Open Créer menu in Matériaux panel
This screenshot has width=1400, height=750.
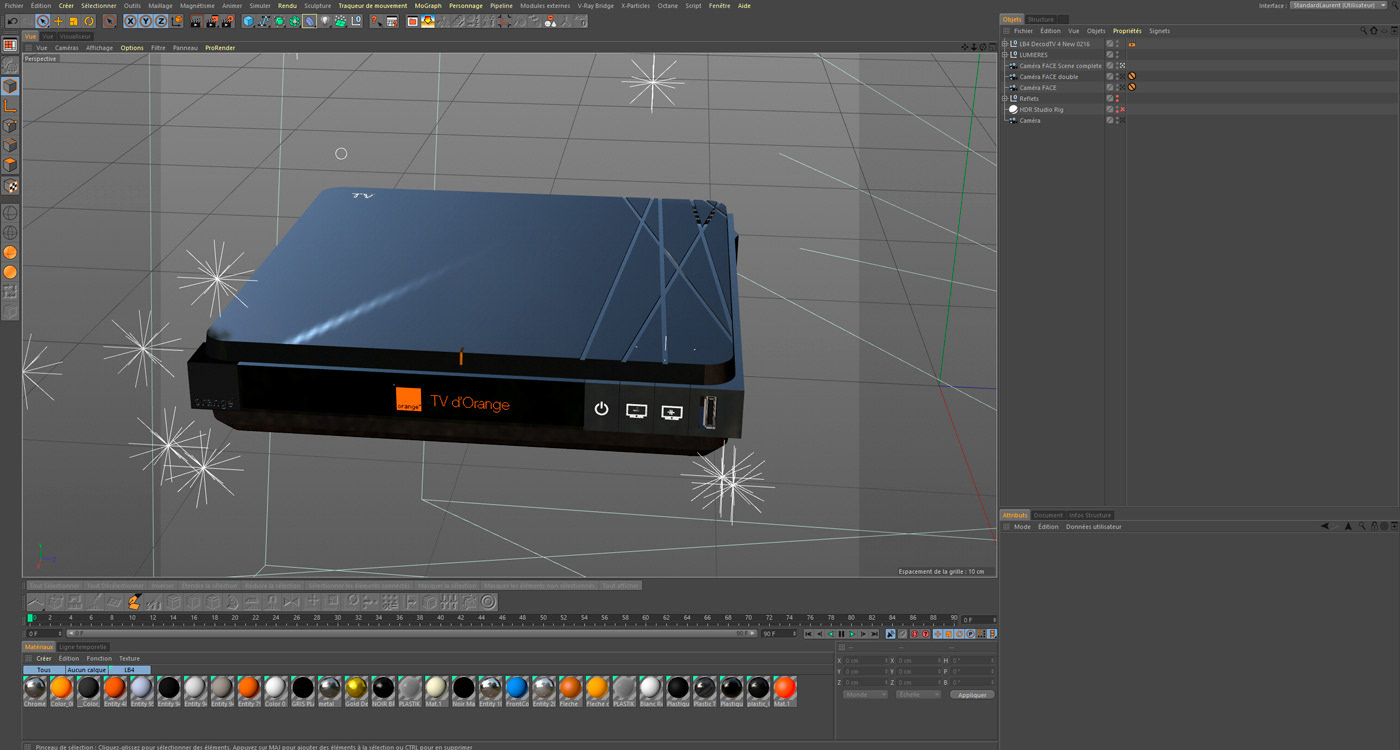tap(44, 659)
